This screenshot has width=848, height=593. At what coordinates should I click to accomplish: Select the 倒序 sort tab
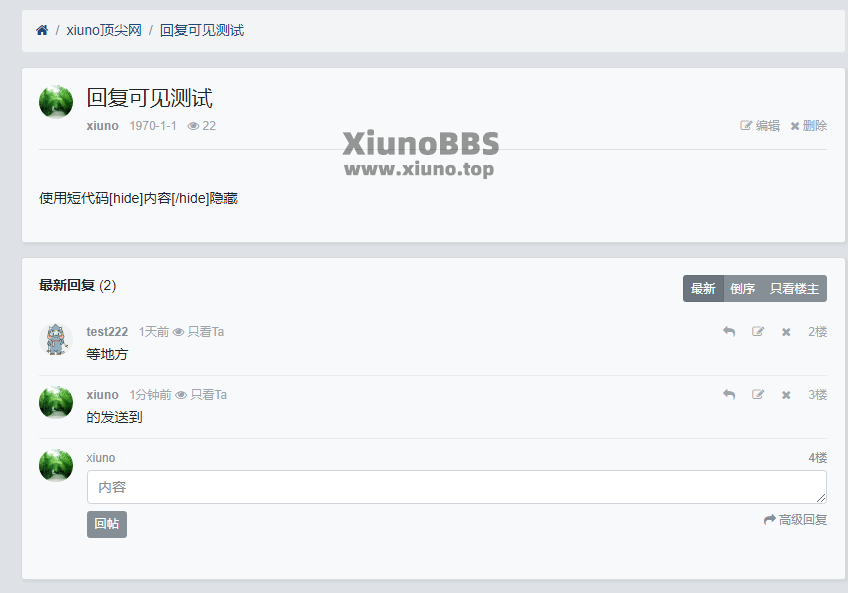(743, 288)
